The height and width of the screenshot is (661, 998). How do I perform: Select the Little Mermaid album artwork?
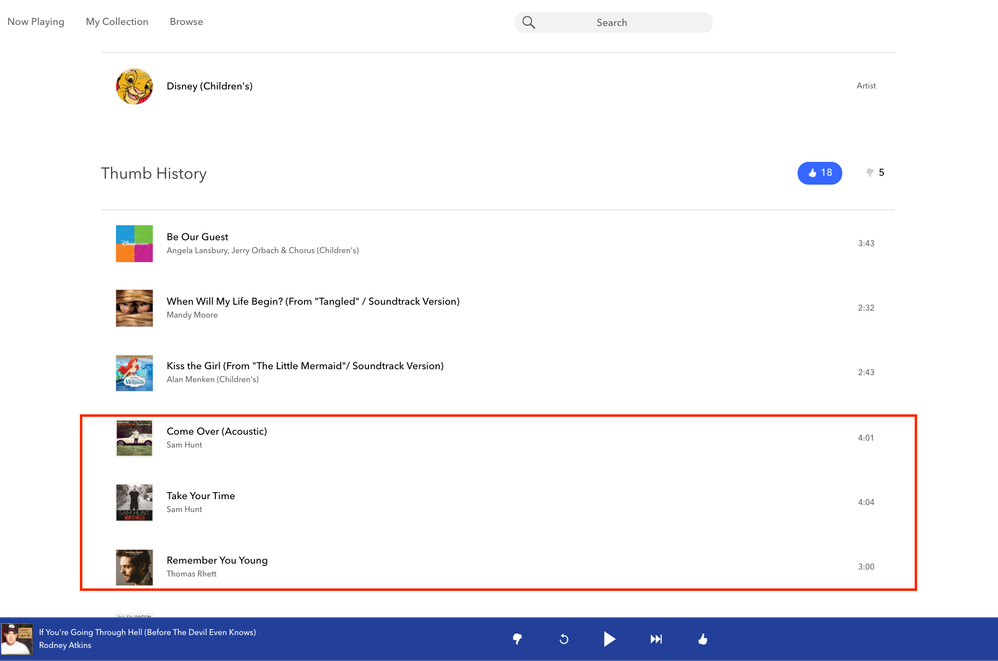point(134,373)
